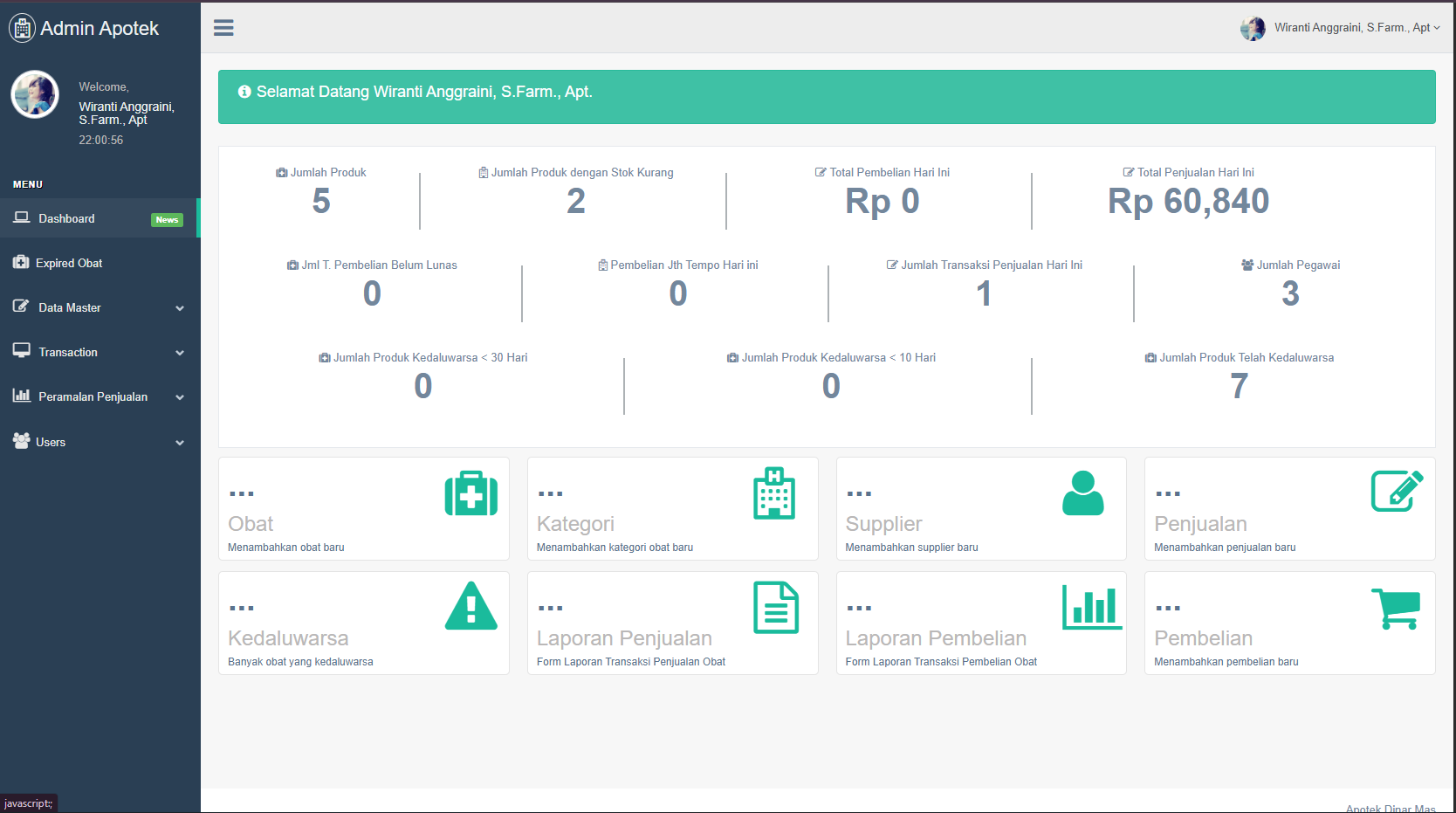Click the Pembelian shopping cart icon
1456x813 pixels.
pos(1396,608)
